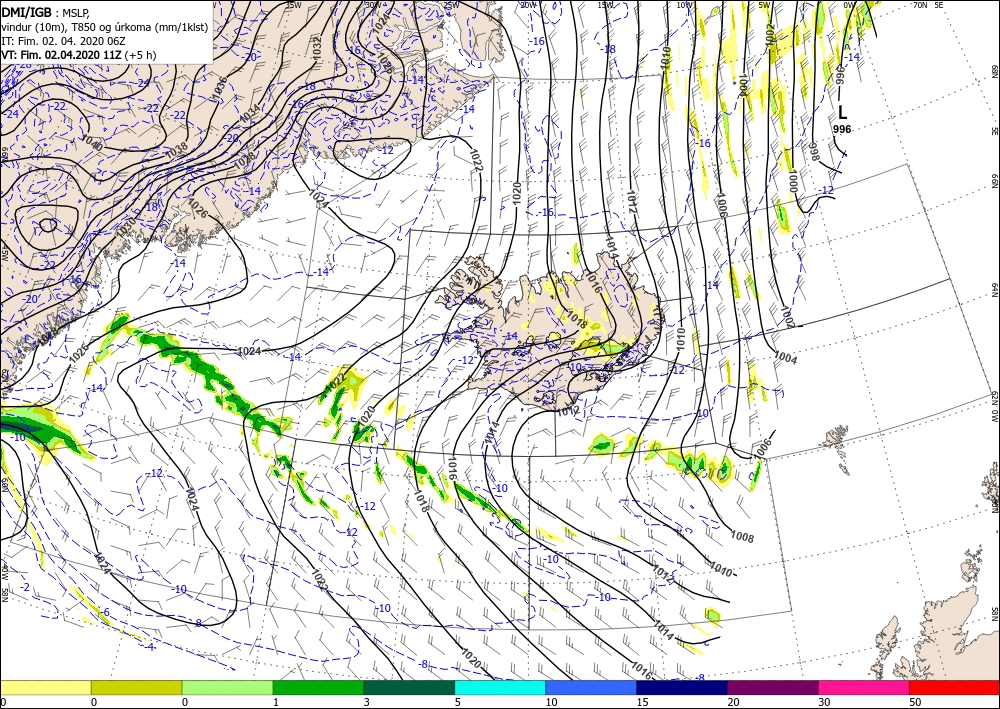Pick the bright blue legend swatch
The image size is (1000, 709).
click(x=591, y=687)
